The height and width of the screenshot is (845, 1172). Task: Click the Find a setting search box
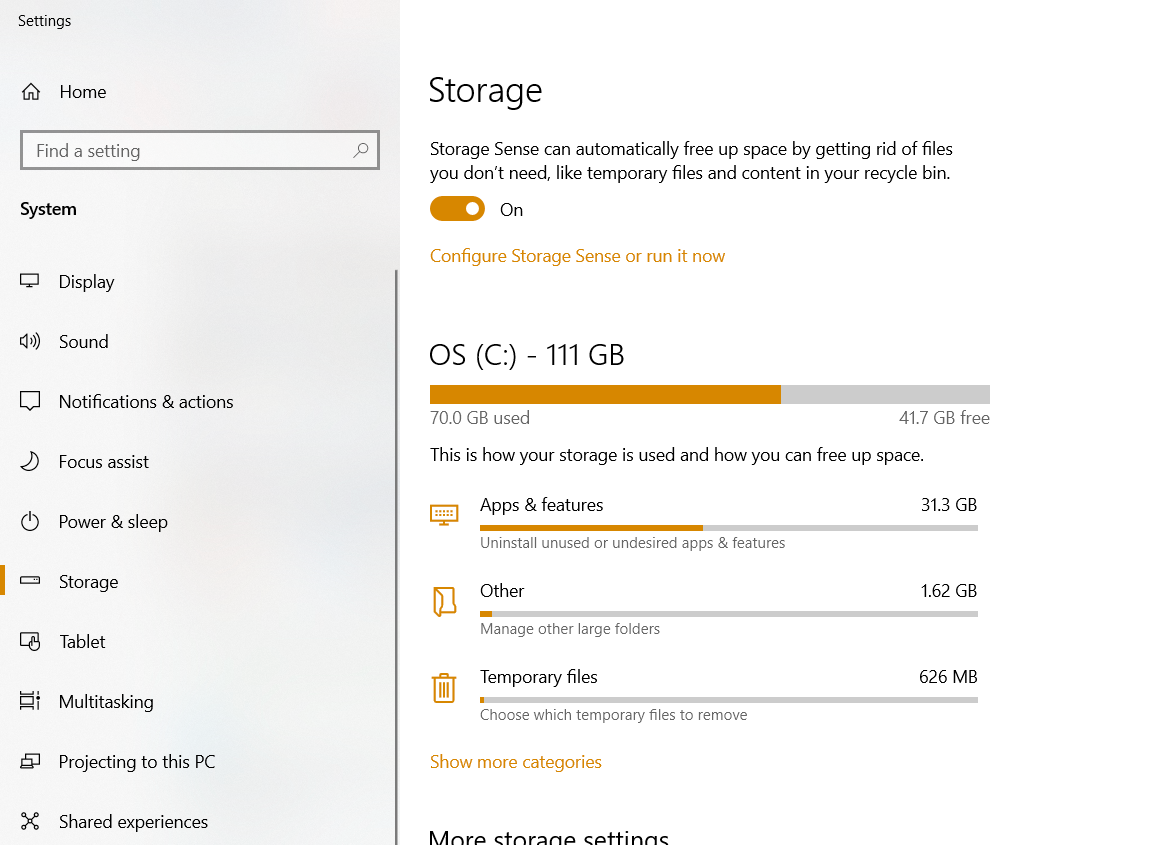point(200,150)
